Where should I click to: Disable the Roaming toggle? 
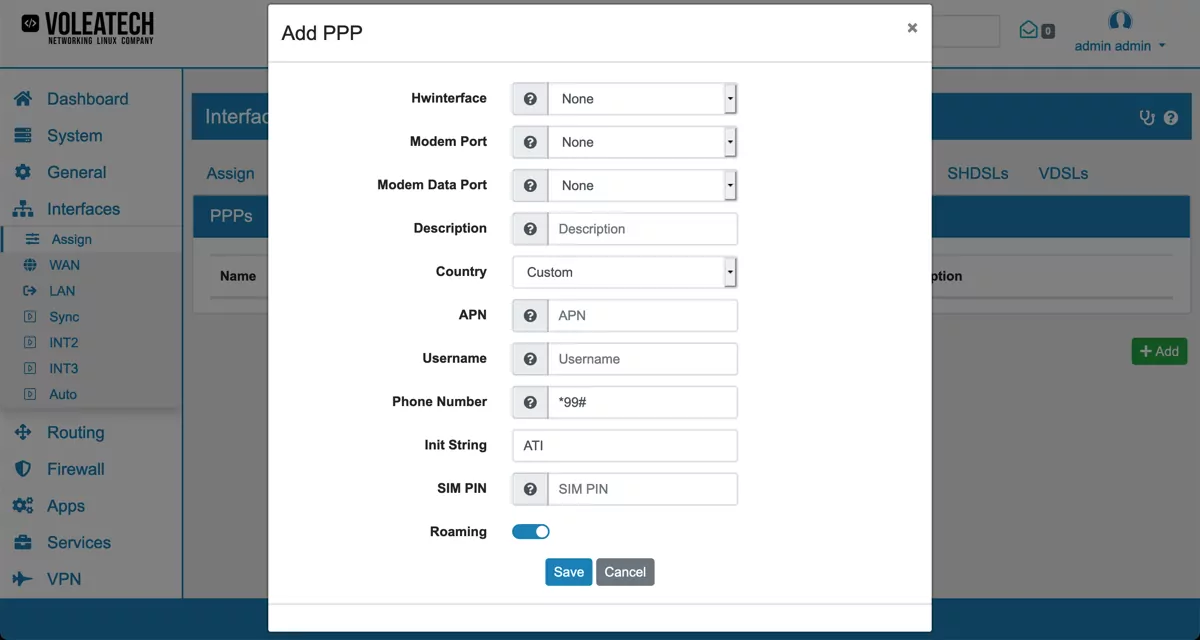pos(530,531)
